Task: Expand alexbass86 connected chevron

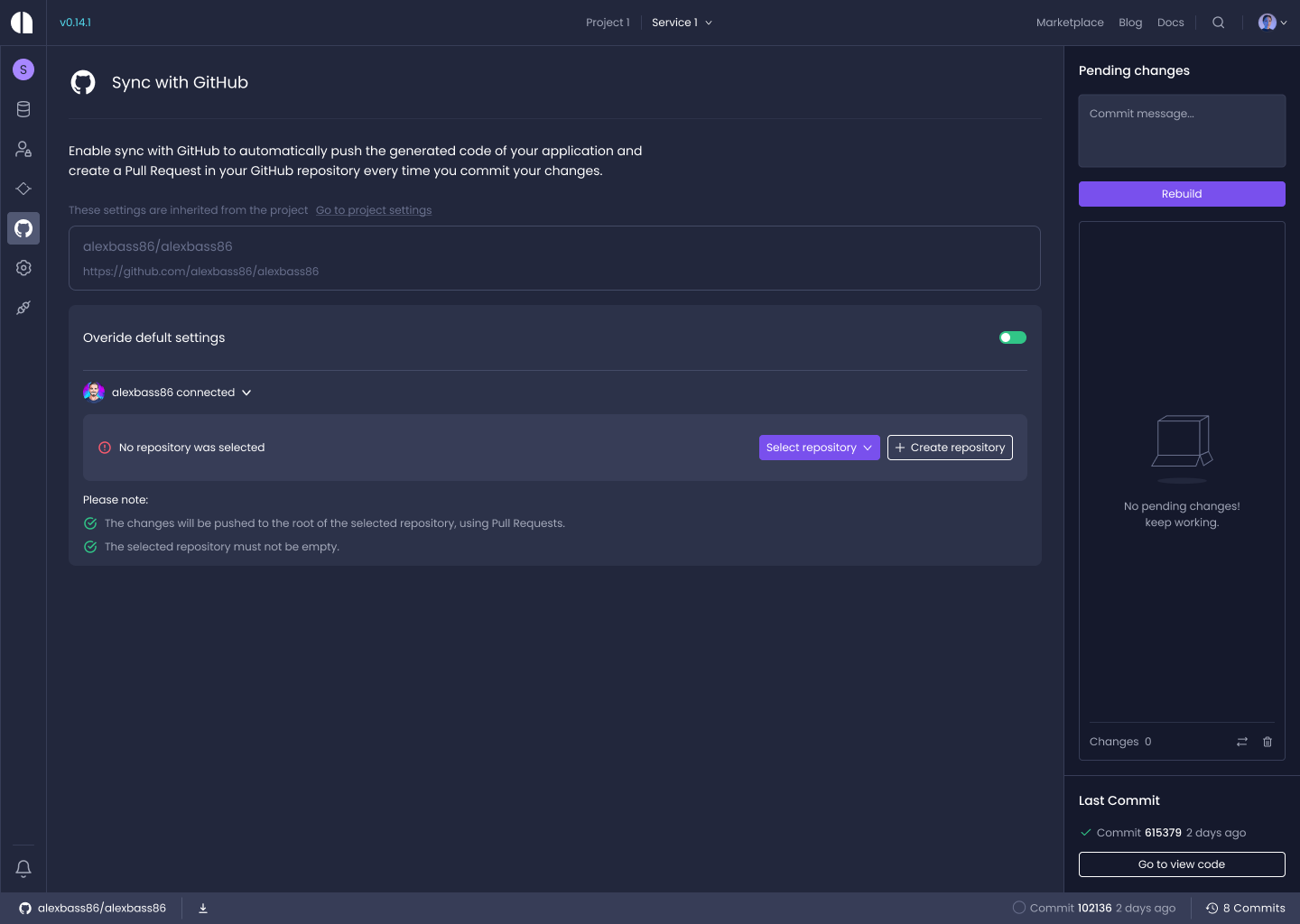Action: click(246, 393)
